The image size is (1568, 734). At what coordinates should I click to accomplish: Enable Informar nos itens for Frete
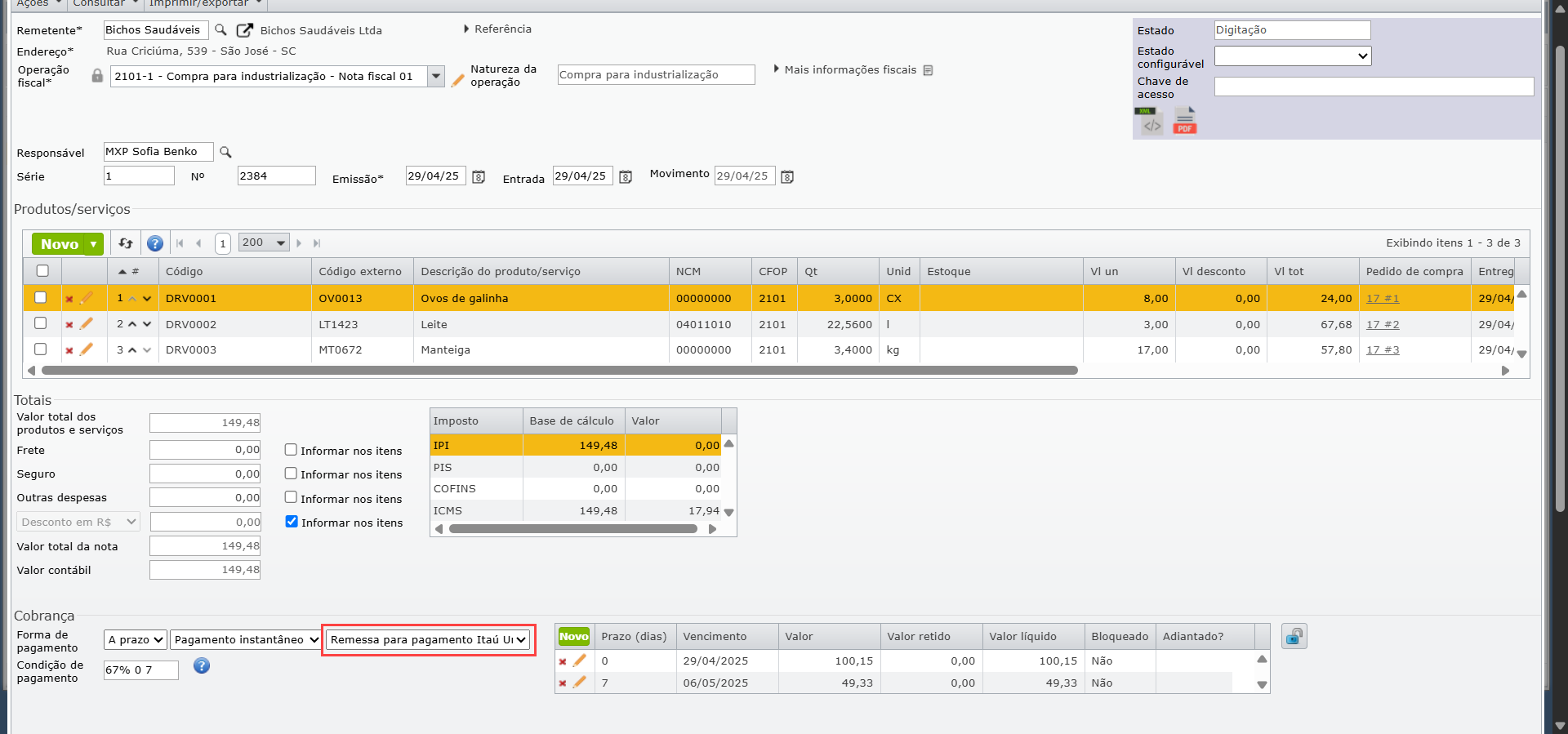(291, 450)
